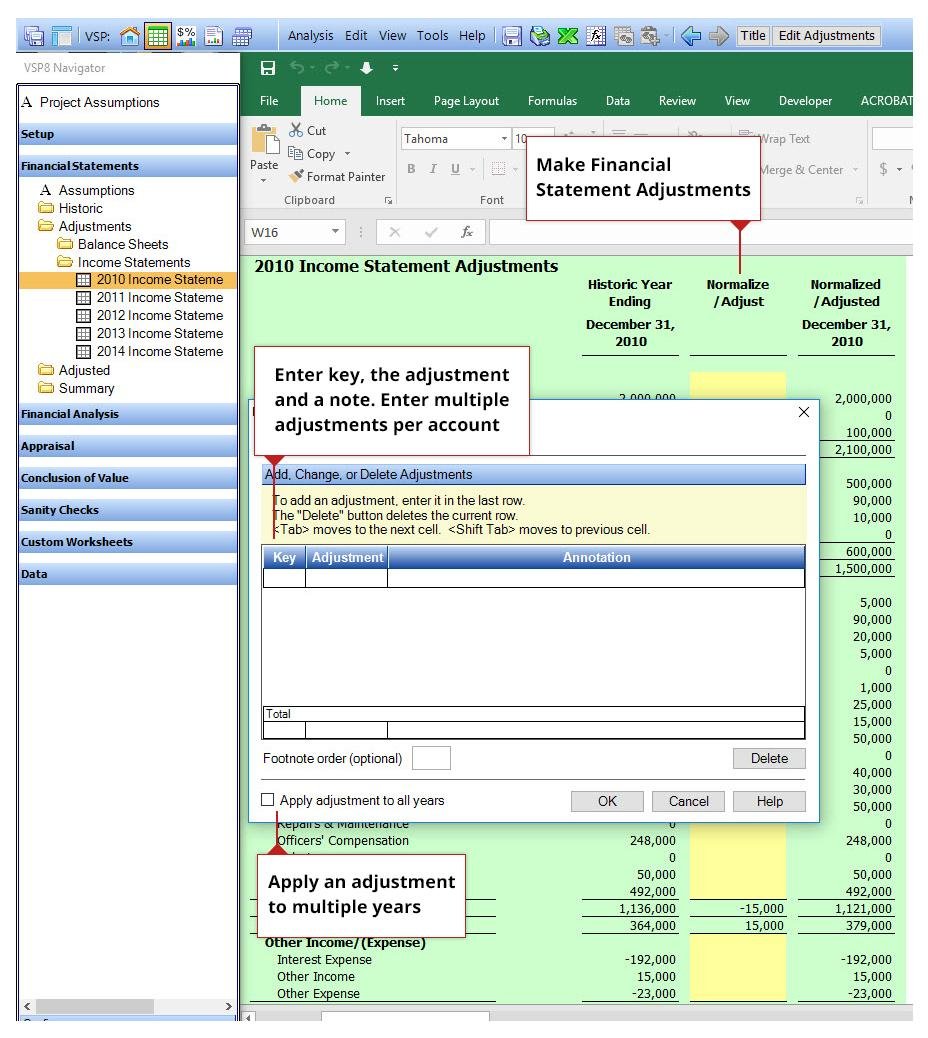Open the Sanity Checks section
Viewport: 928px width, 1038px height.
point(127,510)
